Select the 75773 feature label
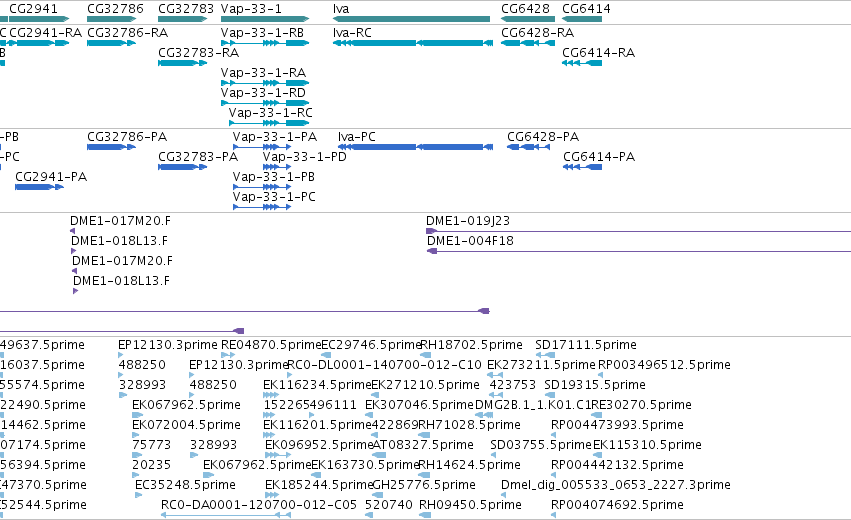Image resolution: width=851 pixels, height=520 pixels. [151, 445]
